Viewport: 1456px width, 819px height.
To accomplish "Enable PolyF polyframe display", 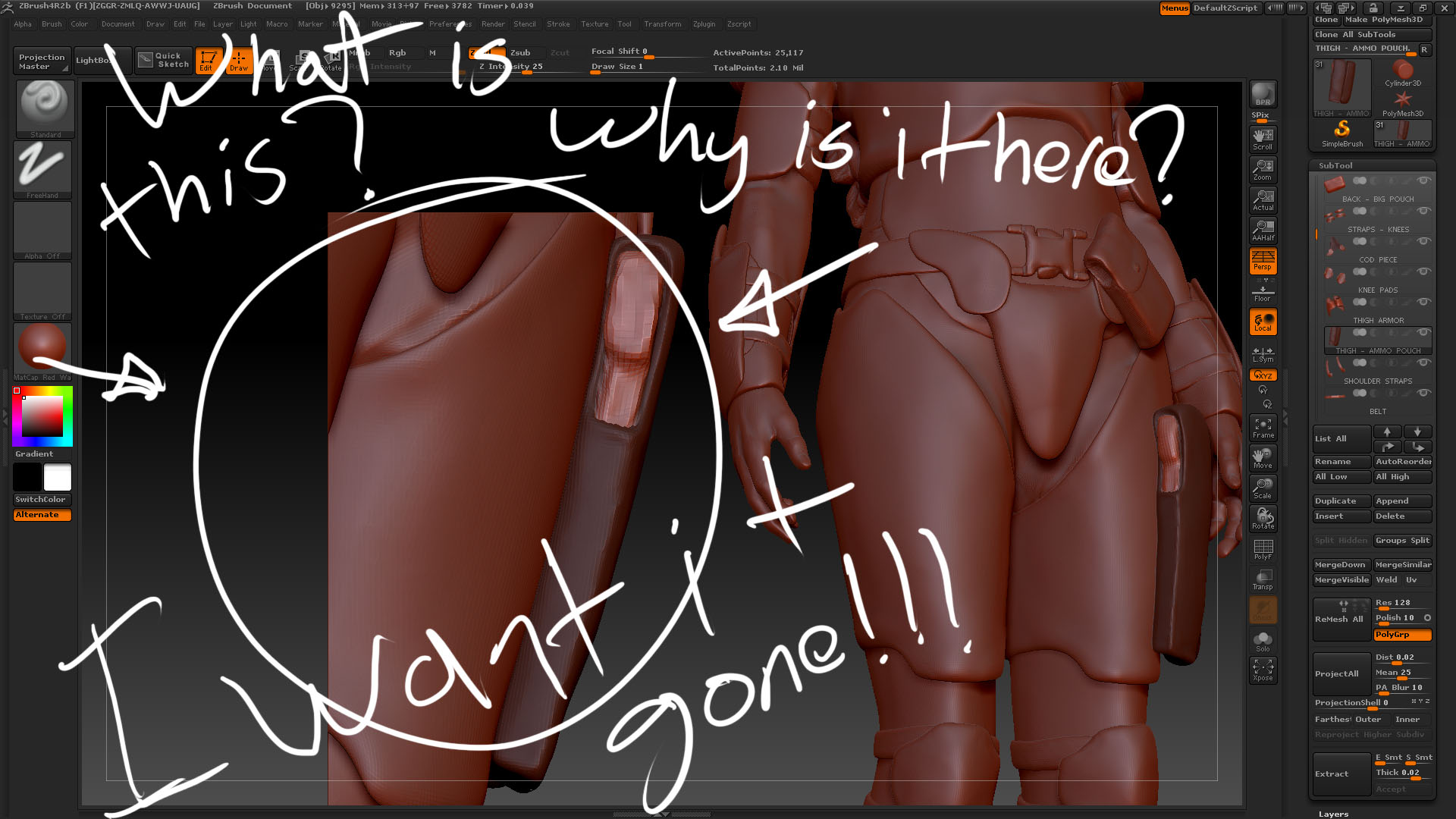I will (x=1263, y=549).
